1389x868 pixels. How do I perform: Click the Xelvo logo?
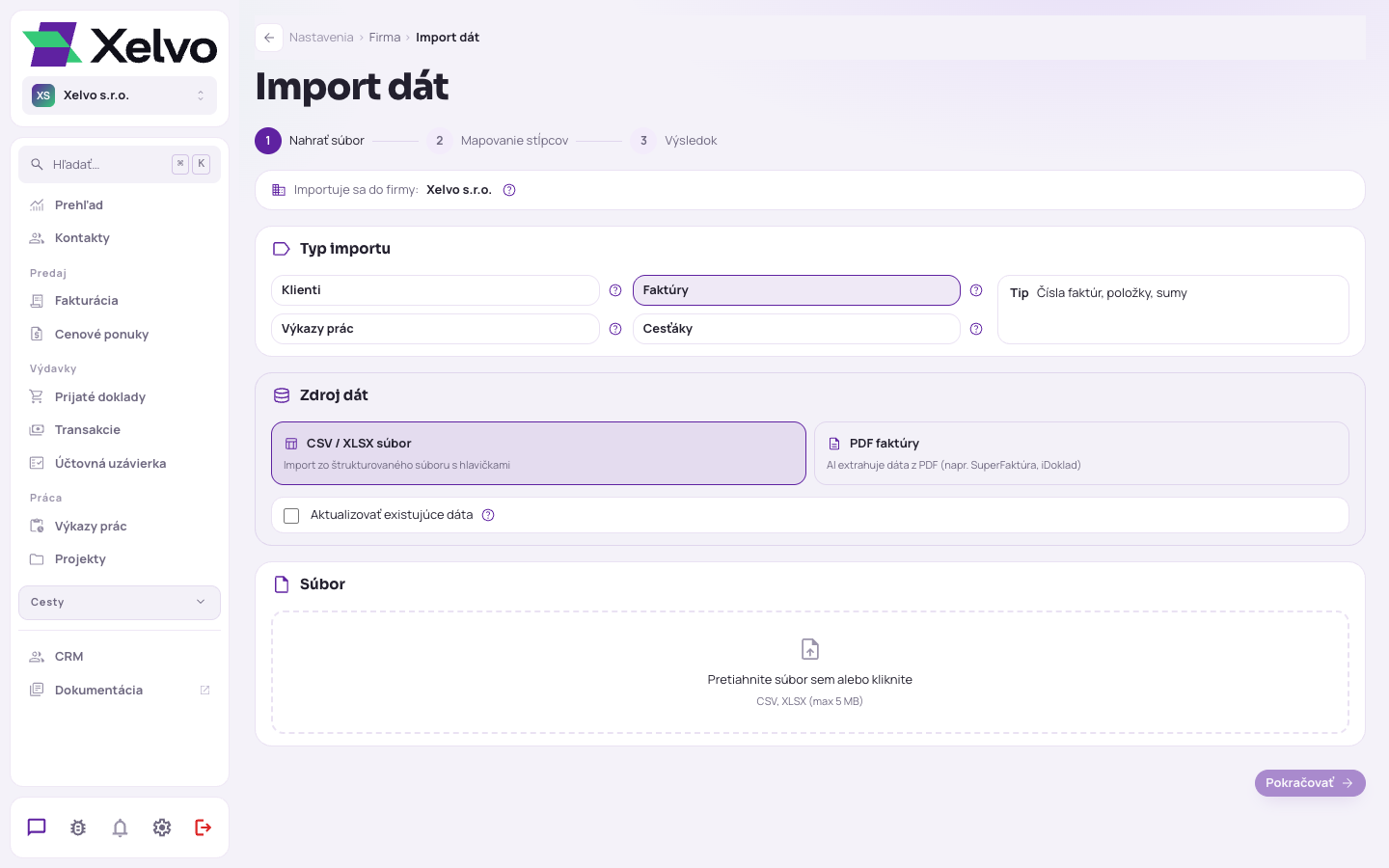pyautogui.click(x=120, y=44)
